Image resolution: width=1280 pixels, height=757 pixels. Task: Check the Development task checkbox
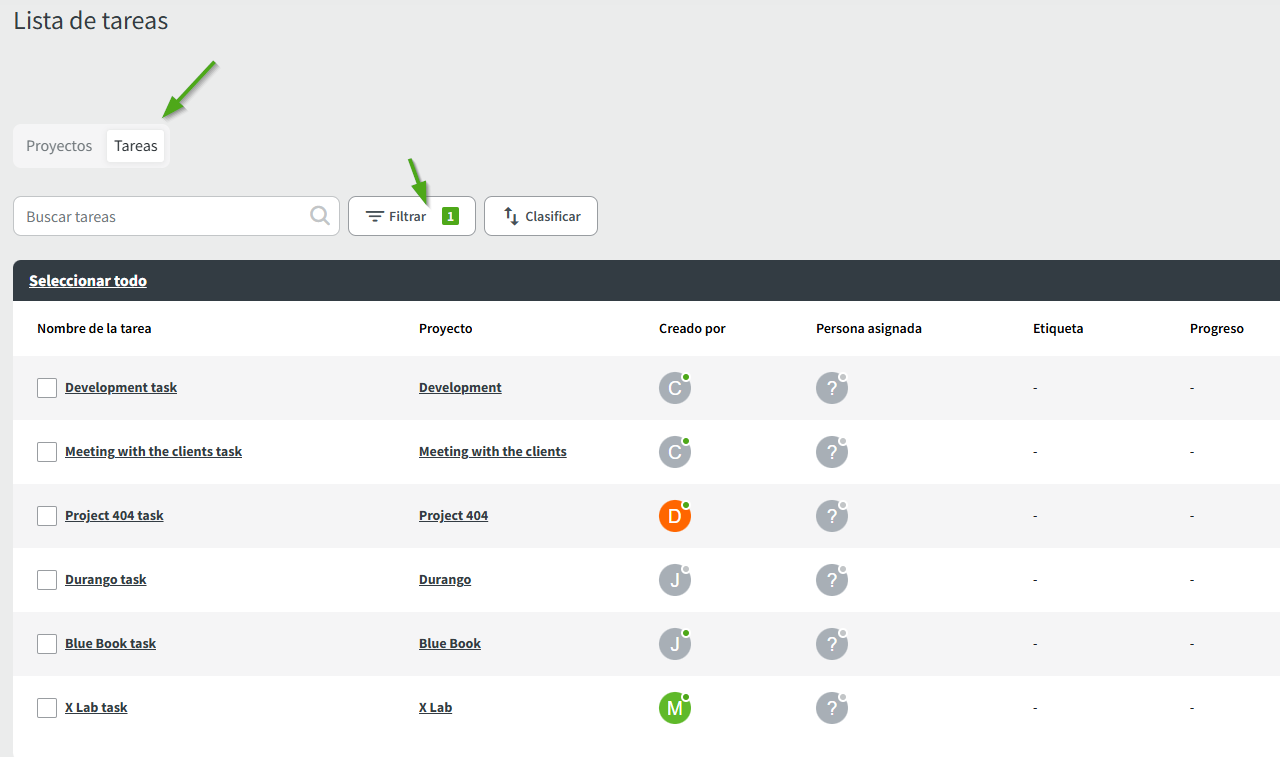(x=47, y=388)
